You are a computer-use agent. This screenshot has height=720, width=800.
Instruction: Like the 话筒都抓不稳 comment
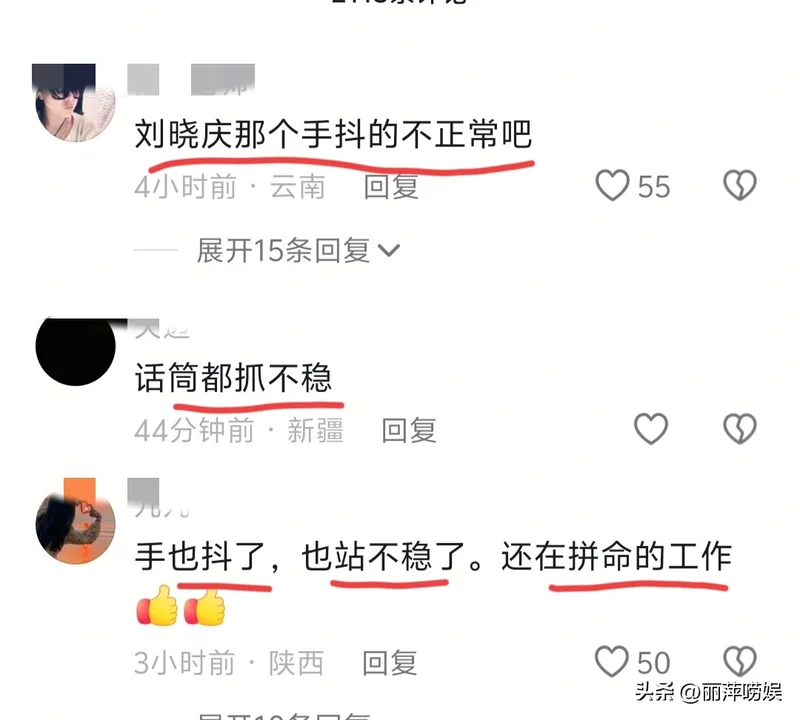(651, 429)
